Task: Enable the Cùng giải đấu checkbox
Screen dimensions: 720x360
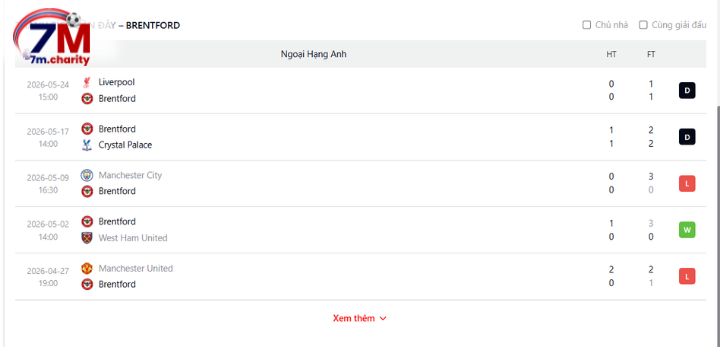Action: 643,25
